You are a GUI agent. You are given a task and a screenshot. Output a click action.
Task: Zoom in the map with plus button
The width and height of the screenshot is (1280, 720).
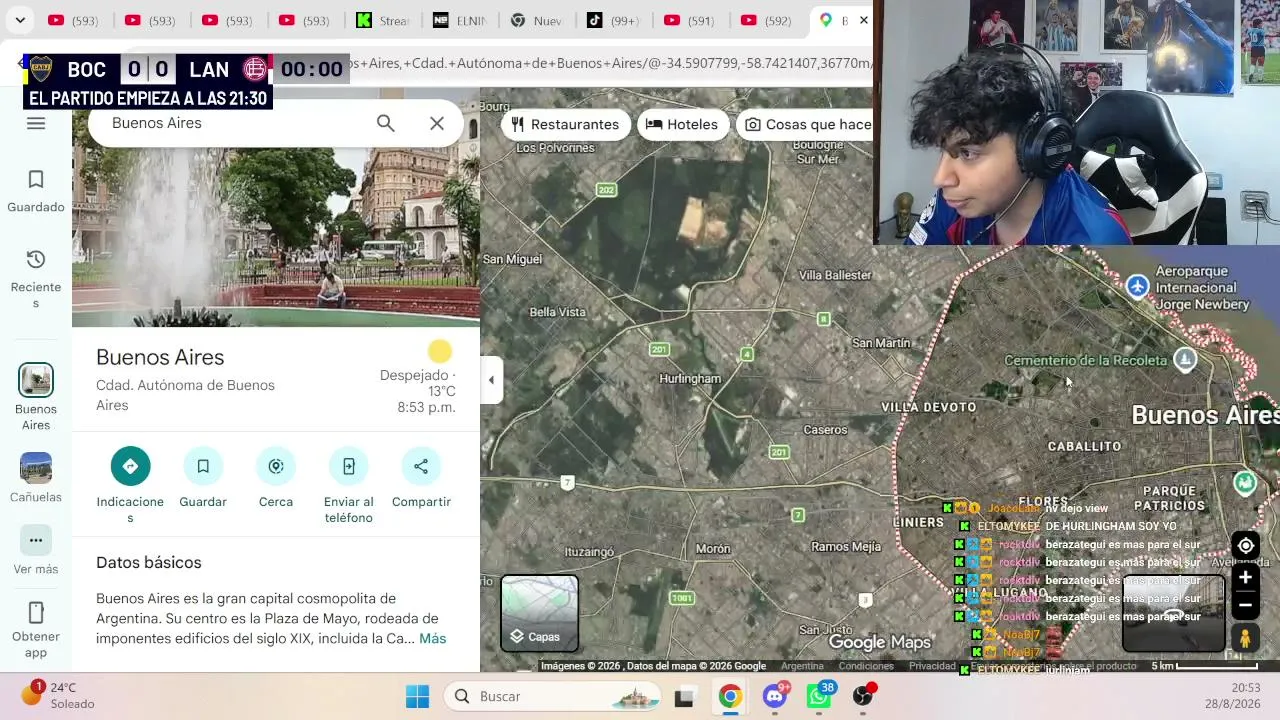tap(1245, 577)
